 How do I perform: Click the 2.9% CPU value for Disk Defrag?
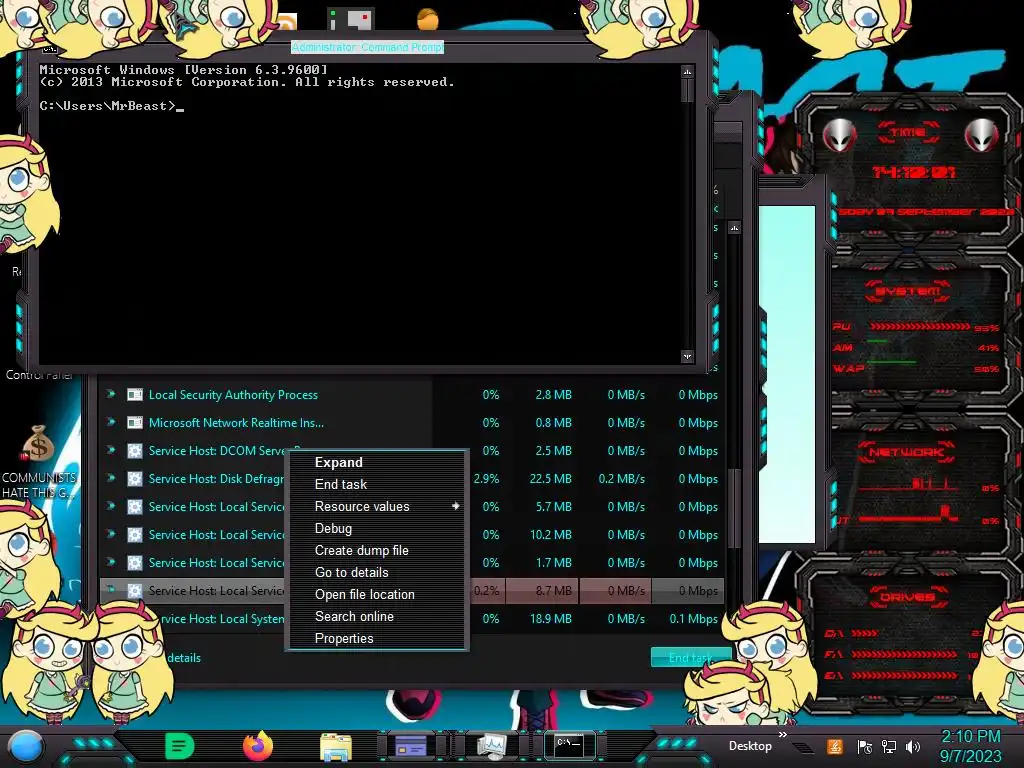point(487,479)
